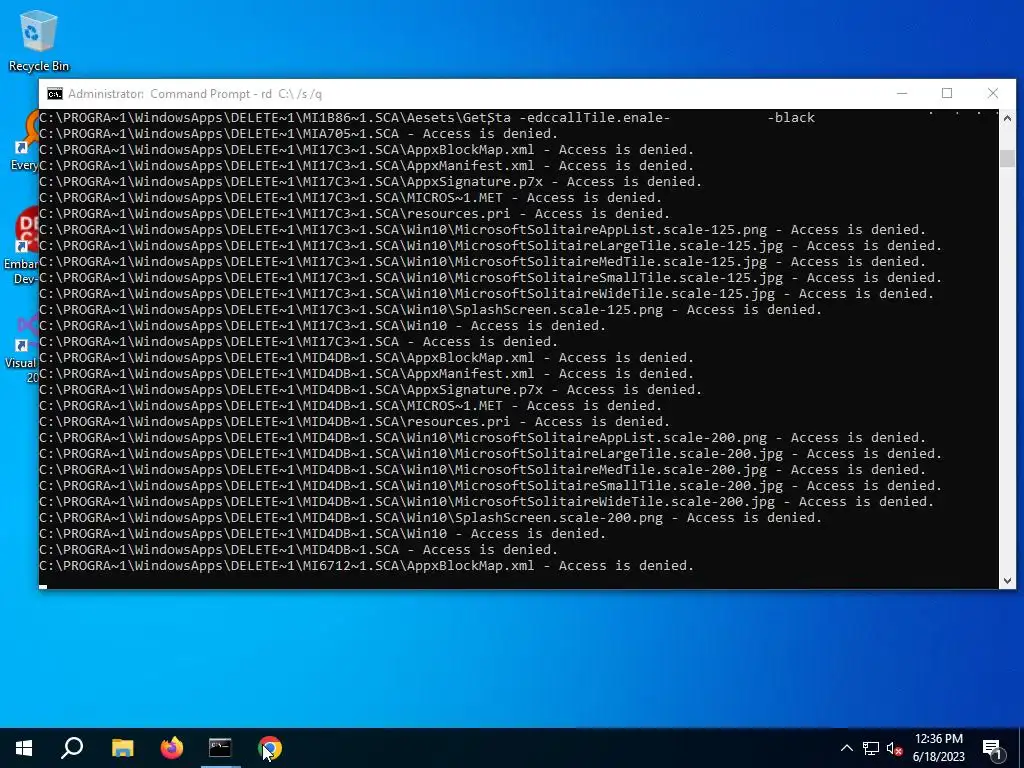This screenshot has height=768, width=1024.
Task: Click the MicrosoftSolitaireLargeTile.scale-200.jpg line
Action: pyautogui.click(x=490, y=454)
